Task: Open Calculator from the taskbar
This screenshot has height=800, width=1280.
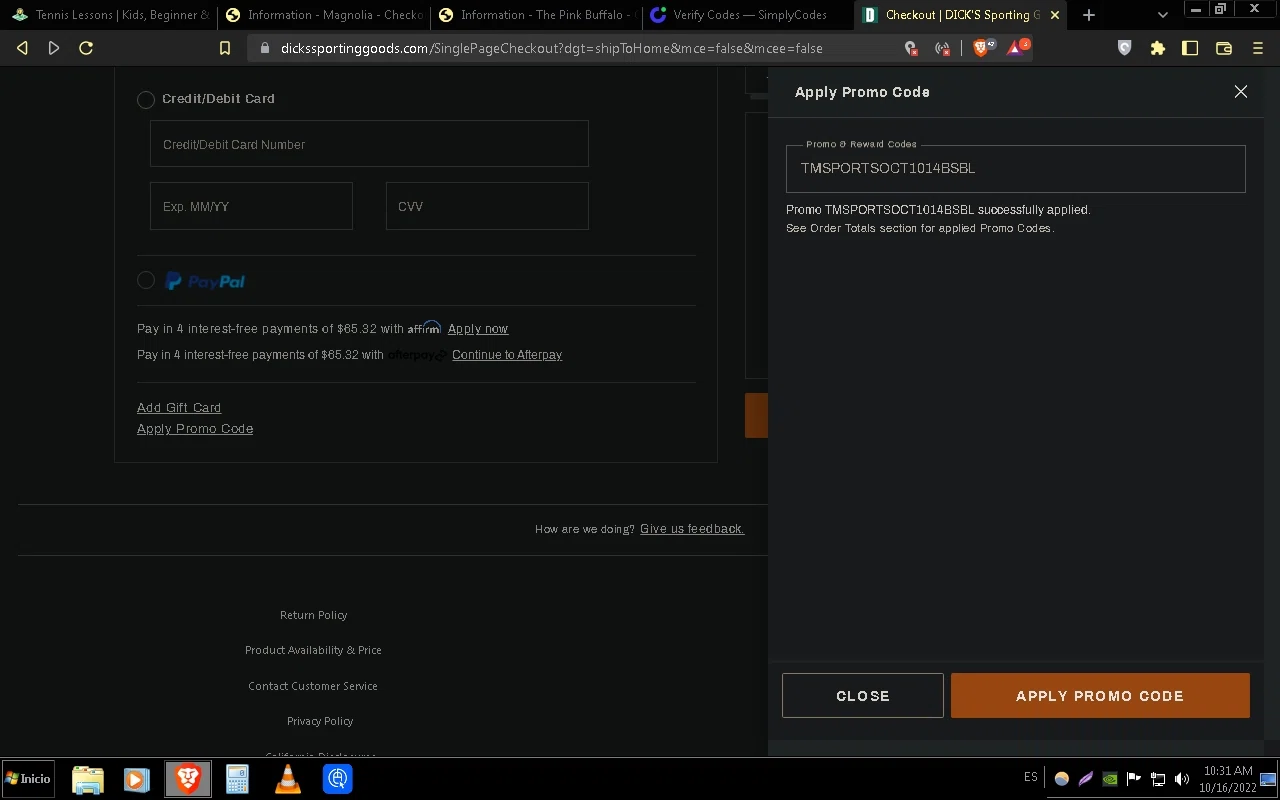Action: pos(237,779)
